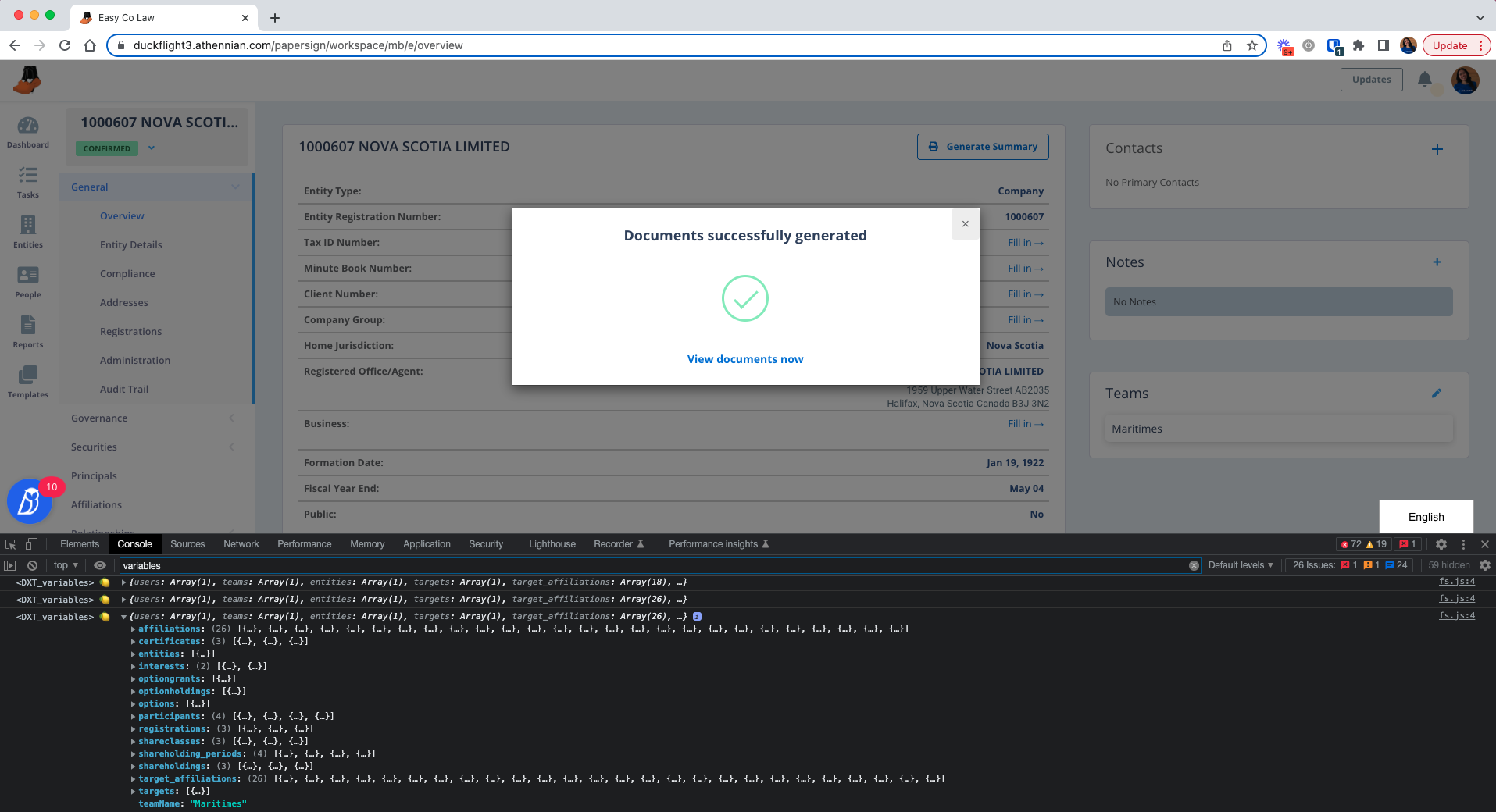Toggle live expression eye icon
The image size is (1496, 812).
tap(100, 565)
